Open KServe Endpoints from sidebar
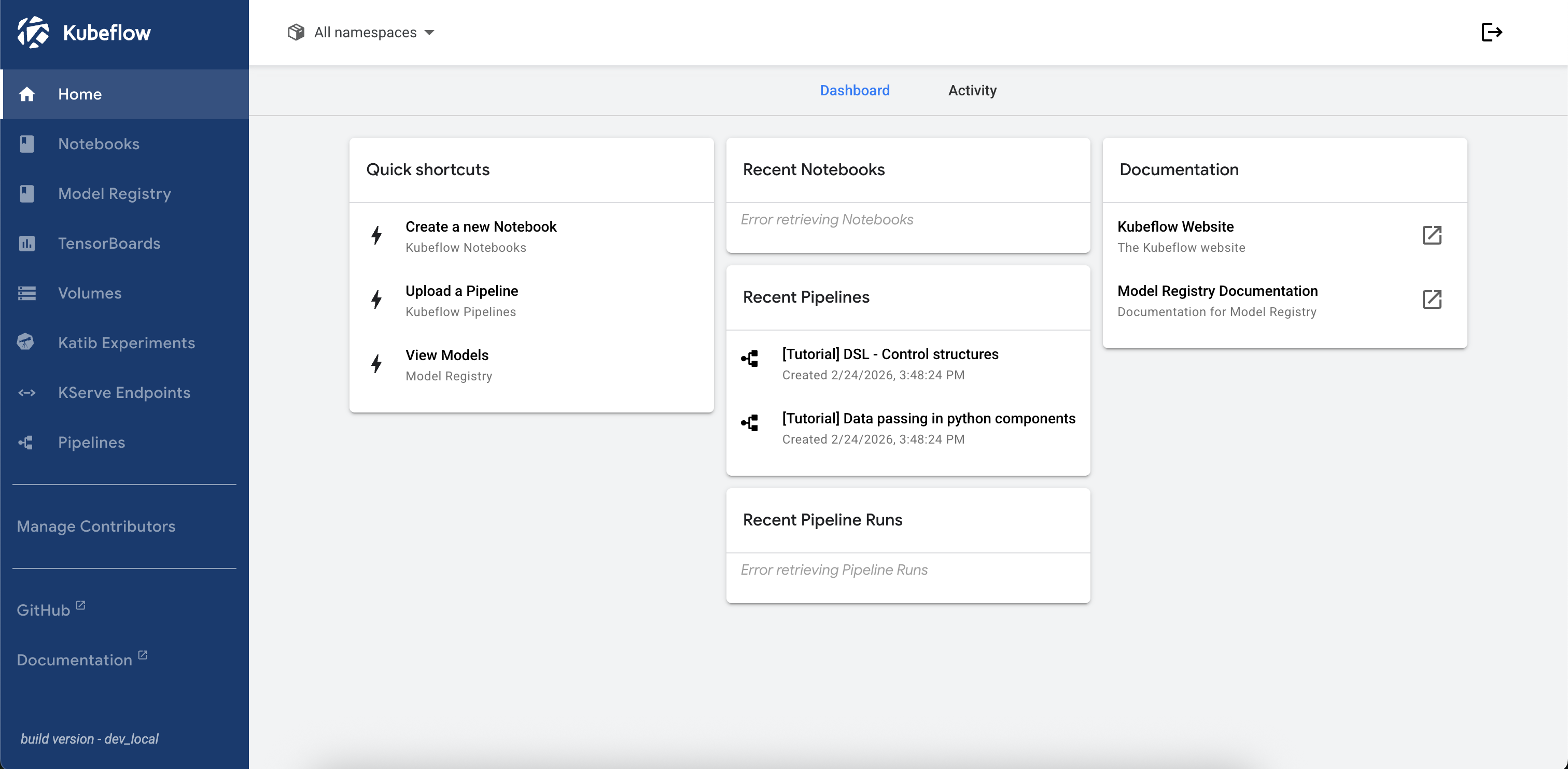The width and height of the screenshot is (1568, 769). [x=124, y=393]
